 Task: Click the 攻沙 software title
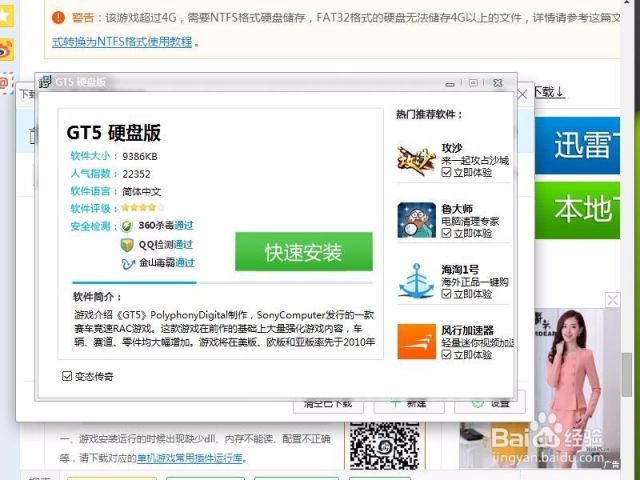[452, 148]
